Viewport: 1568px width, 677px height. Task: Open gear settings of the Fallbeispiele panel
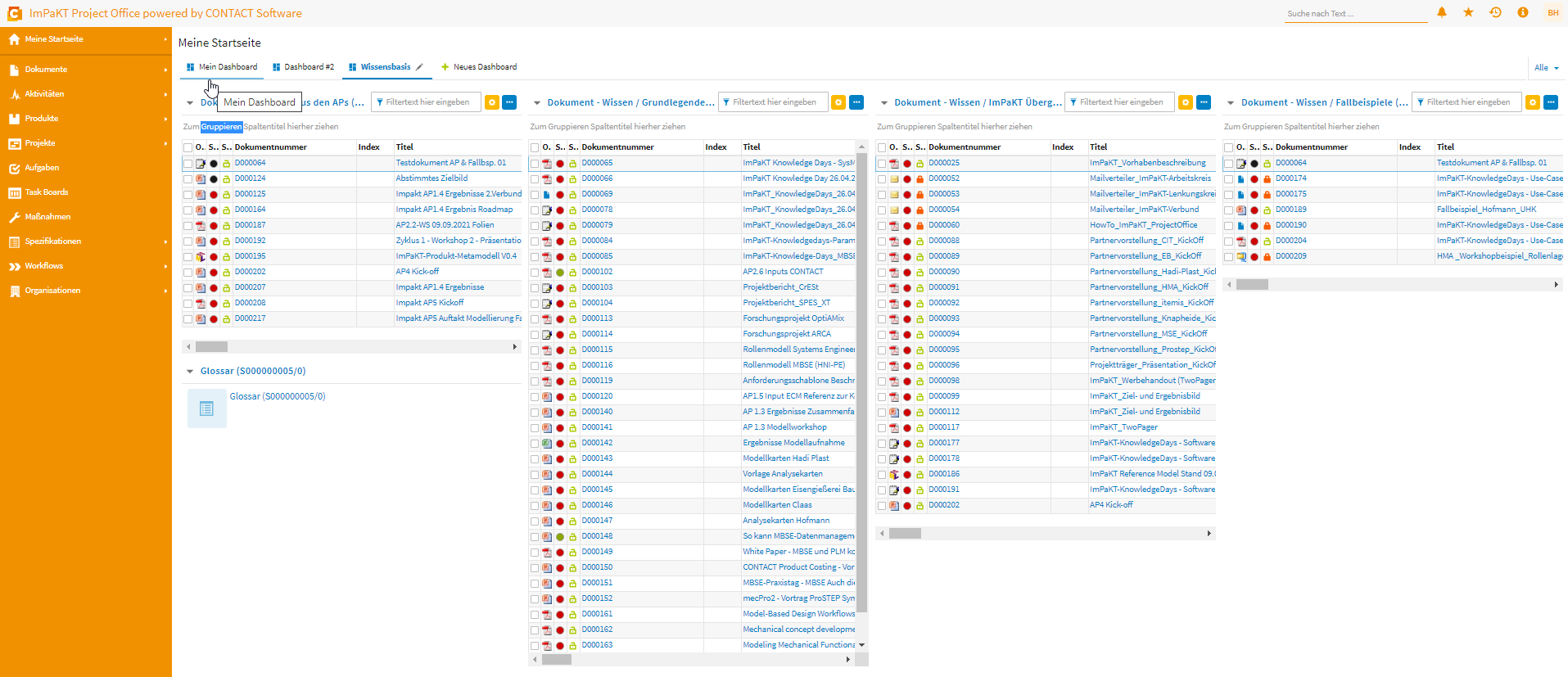pos(1533,102)
